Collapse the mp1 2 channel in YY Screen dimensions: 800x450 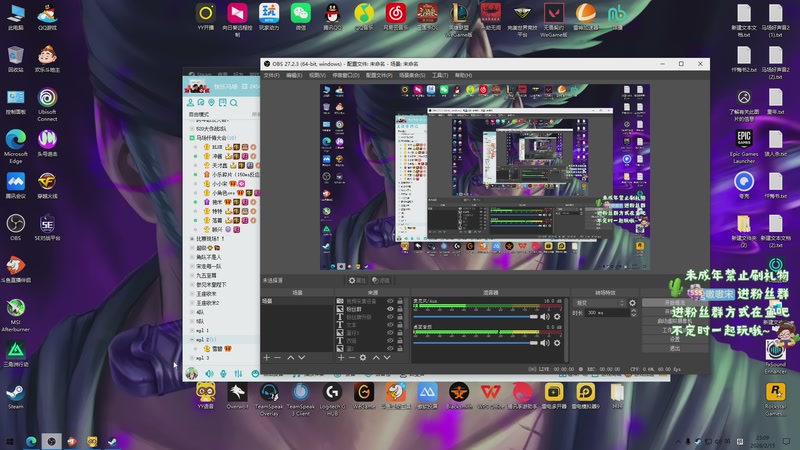coord(192,339)
